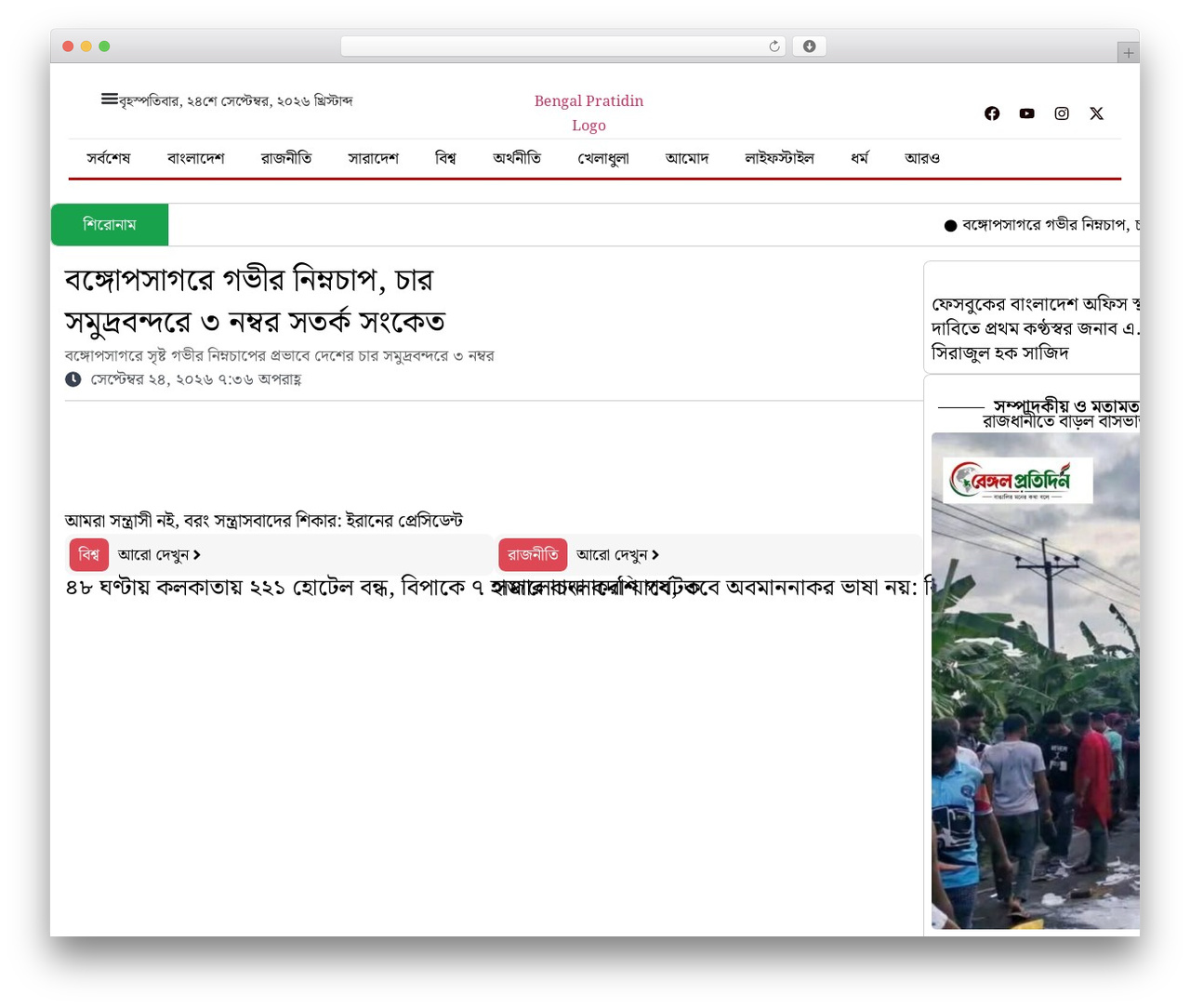Click আরো দেখুন next to বিশ্ব badge
Image resolution: width=1190 pixels, height=1008 pixels.
pyautogui.click(x=159, y=554)
